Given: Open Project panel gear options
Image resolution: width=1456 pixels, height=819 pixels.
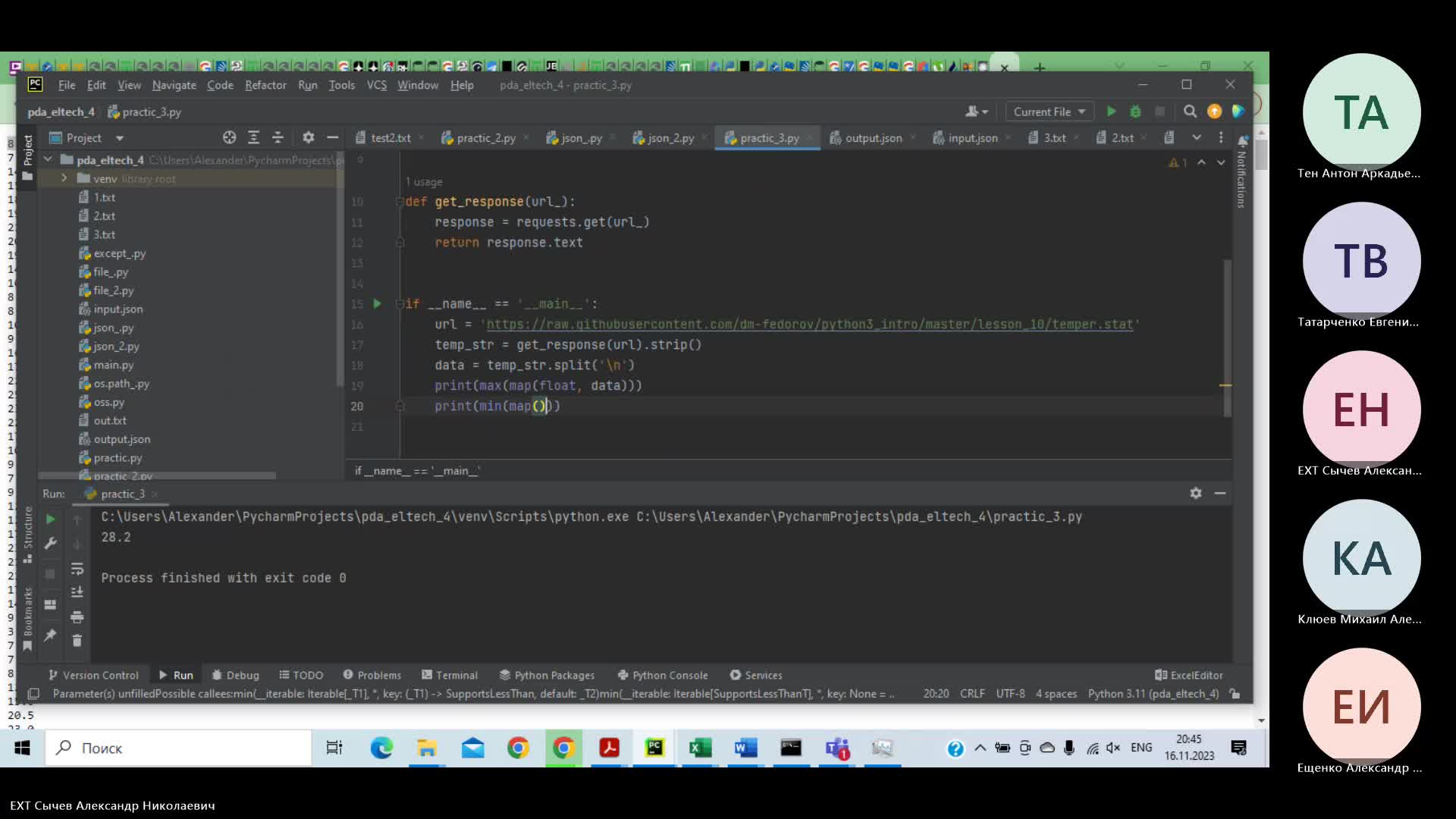Looking at the screenshot, I should pyautogui.click(x=308, y=137).
